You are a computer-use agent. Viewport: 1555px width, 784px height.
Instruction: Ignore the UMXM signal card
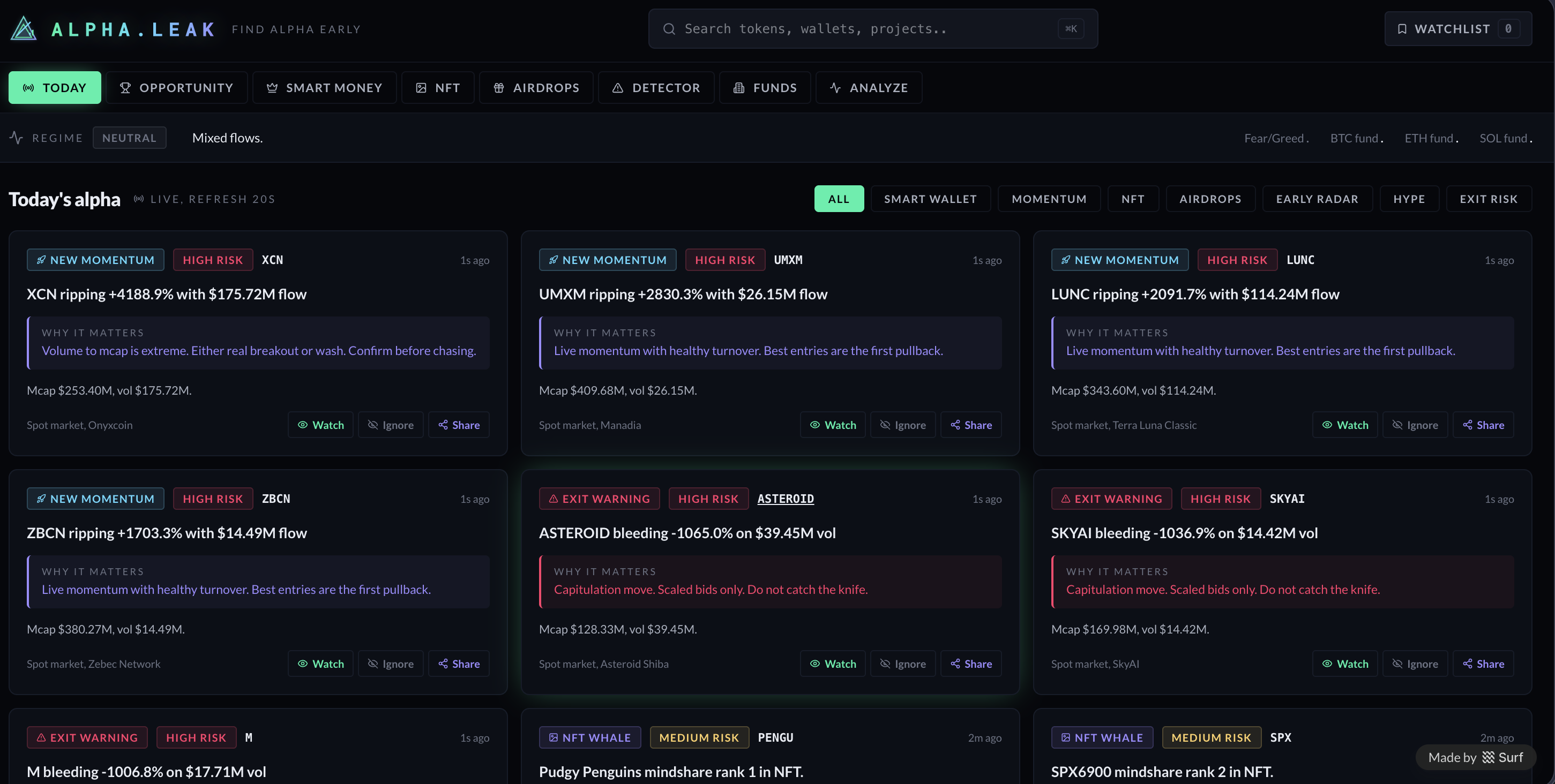pos(902,425)
